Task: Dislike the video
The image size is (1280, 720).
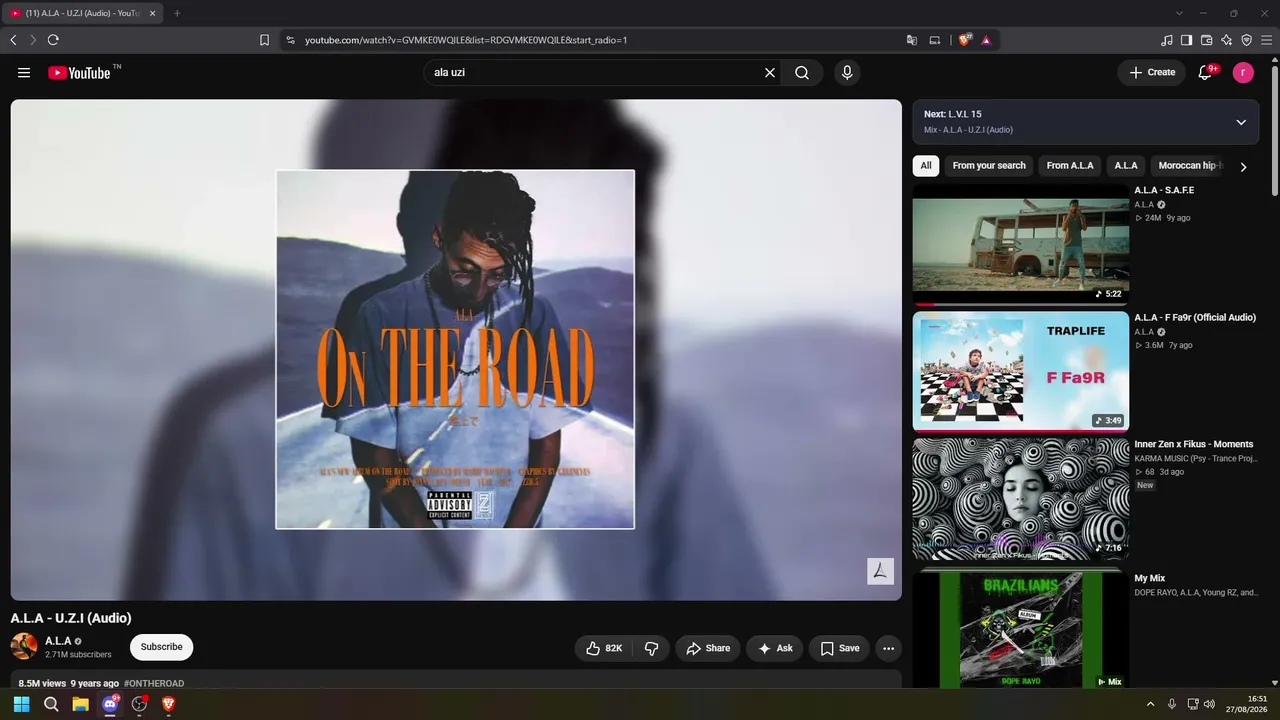Action: (x=651, y=648)
